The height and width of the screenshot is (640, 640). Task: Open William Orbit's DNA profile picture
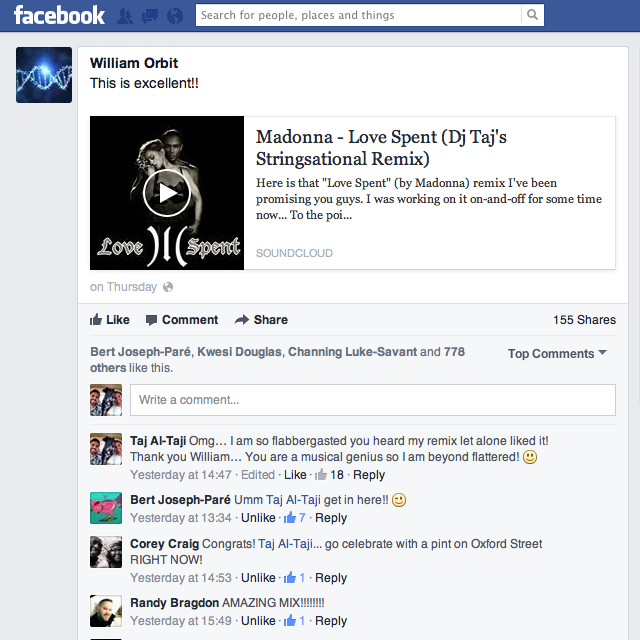coord(44,75)
